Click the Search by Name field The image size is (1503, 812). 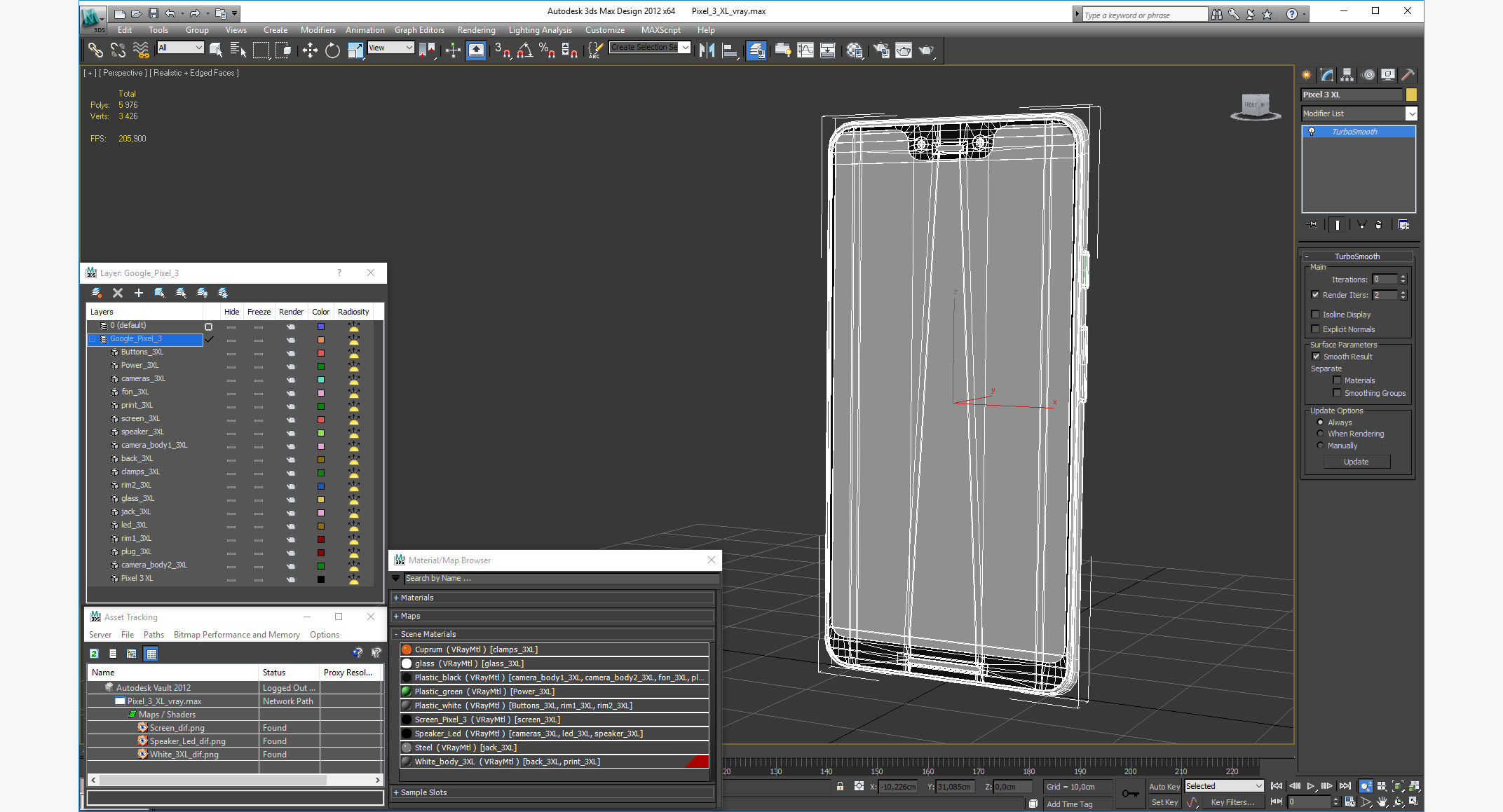point(561,579)
